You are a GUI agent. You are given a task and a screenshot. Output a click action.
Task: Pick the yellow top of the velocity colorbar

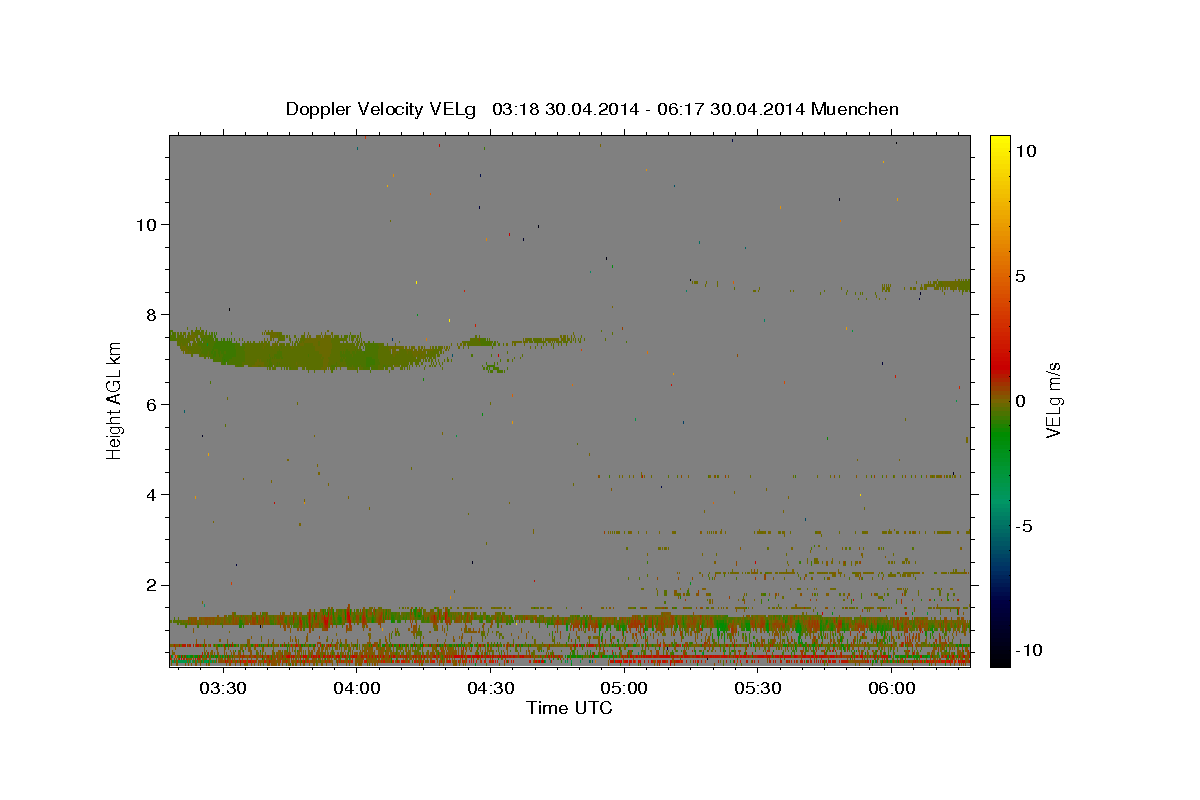999,142
